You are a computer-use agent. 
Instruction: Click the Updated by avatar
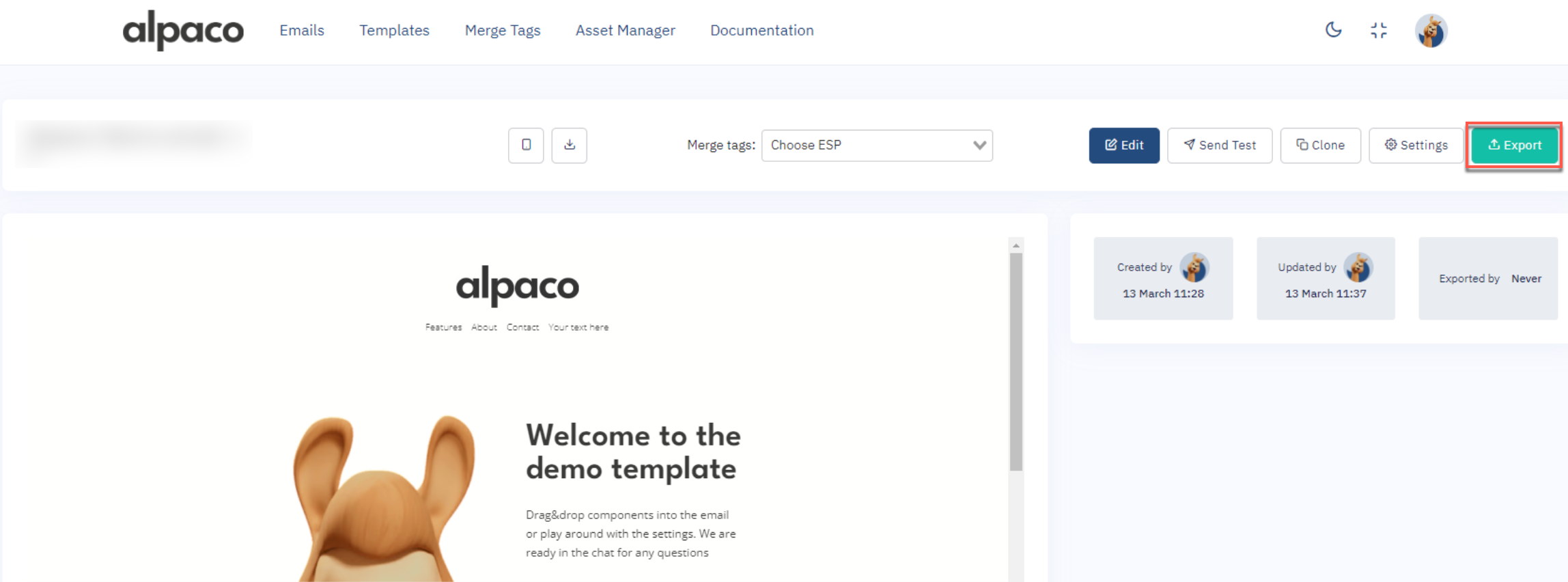[x=1358, y=267]
